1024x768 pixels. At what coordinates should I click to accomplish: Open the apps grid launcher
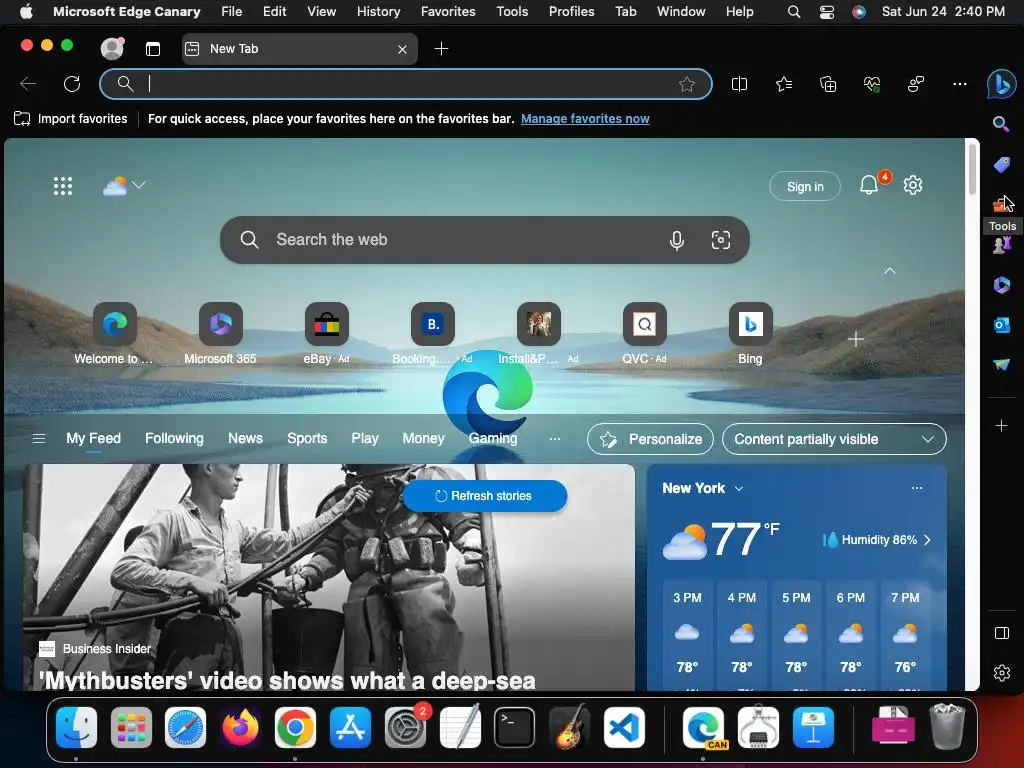click(63, 186)
